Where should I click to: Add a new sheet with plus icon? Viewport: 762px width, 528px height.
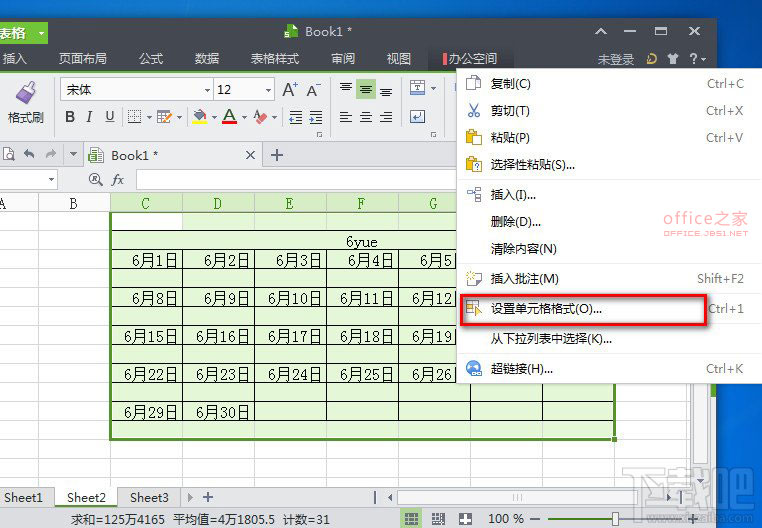pos(208,497)
